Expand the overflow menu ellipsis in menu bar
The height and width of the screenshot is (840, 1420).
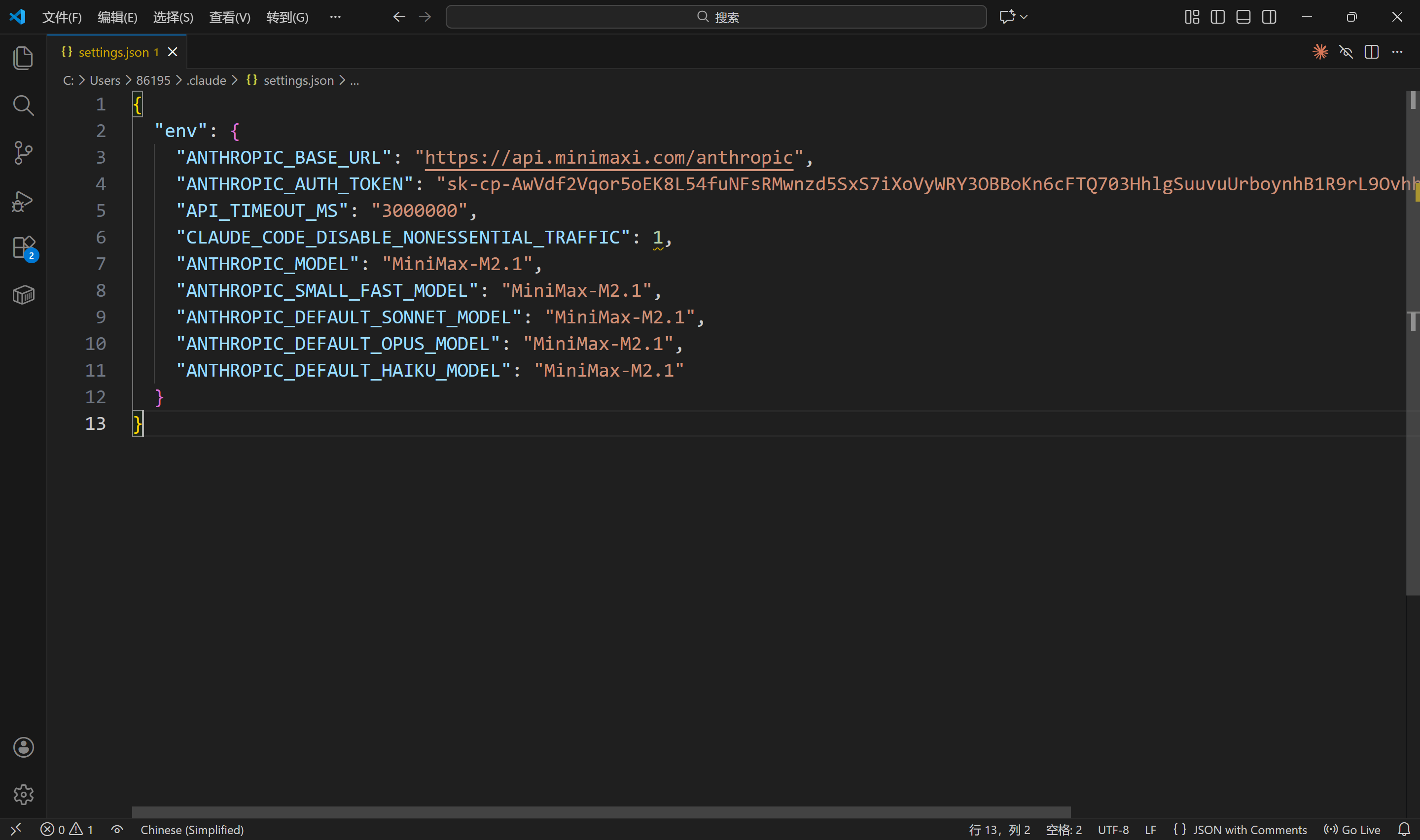tap(335, 17)
